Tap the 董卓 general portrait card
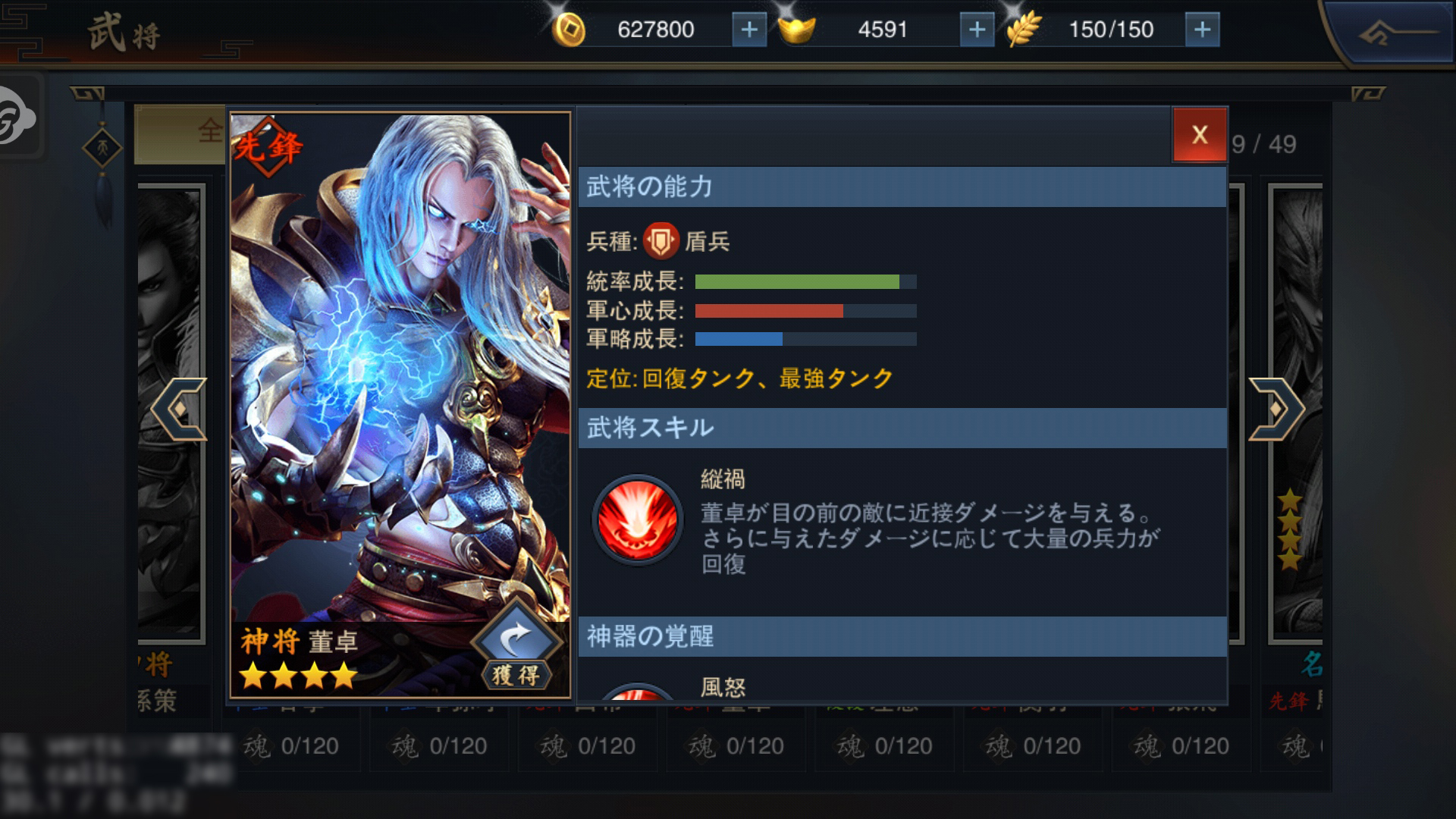Screen dimensions: 1456x819 coord(400,405)
